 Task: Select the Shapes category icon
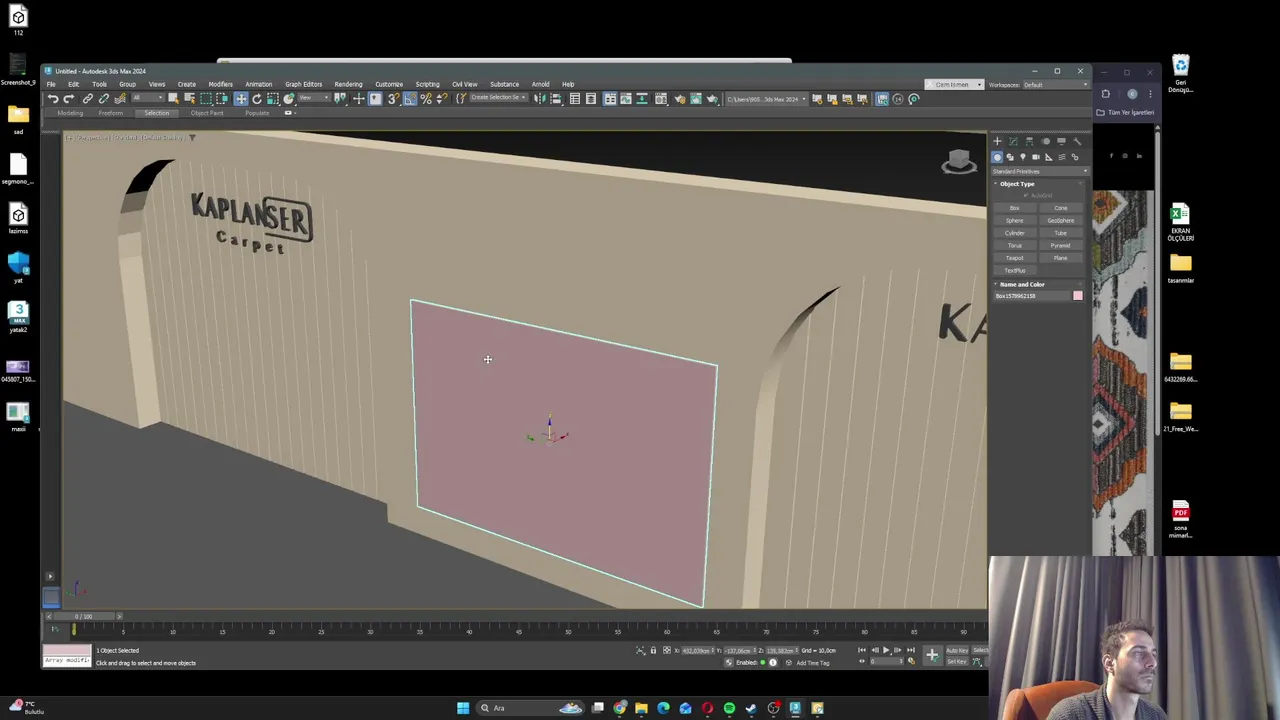point(1010,157)
